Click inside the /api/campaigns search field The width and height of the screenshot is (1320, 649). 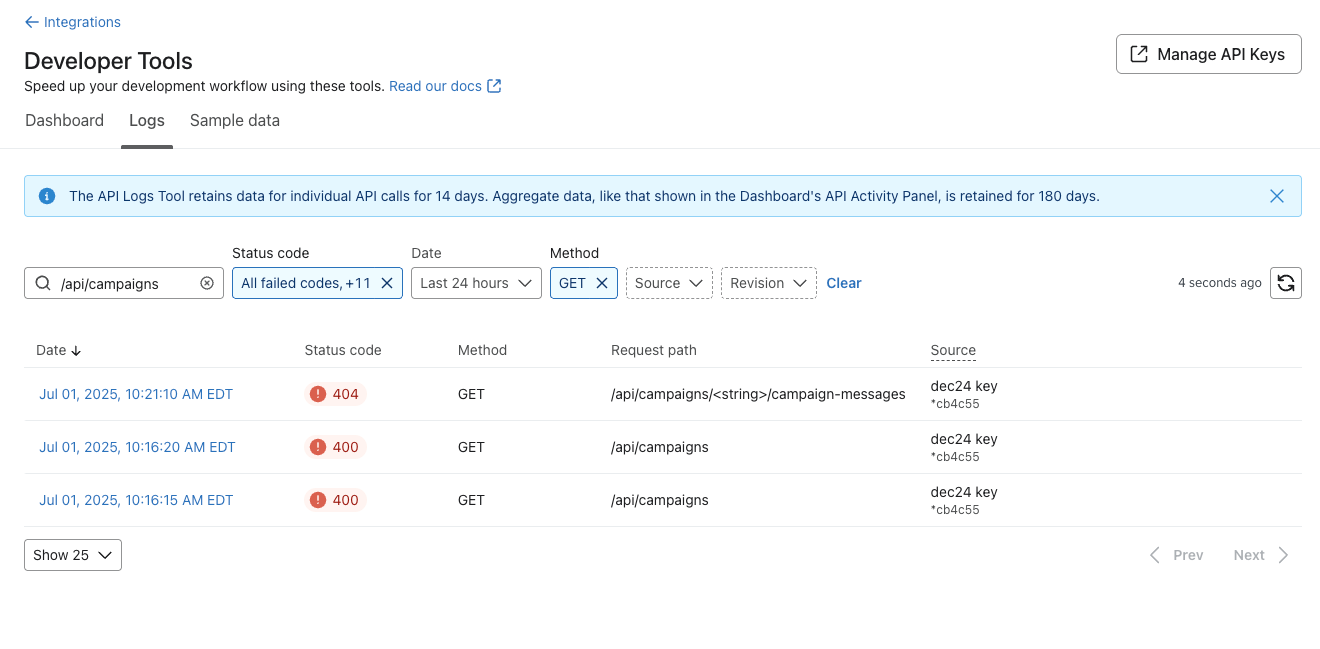click(124, 283)
